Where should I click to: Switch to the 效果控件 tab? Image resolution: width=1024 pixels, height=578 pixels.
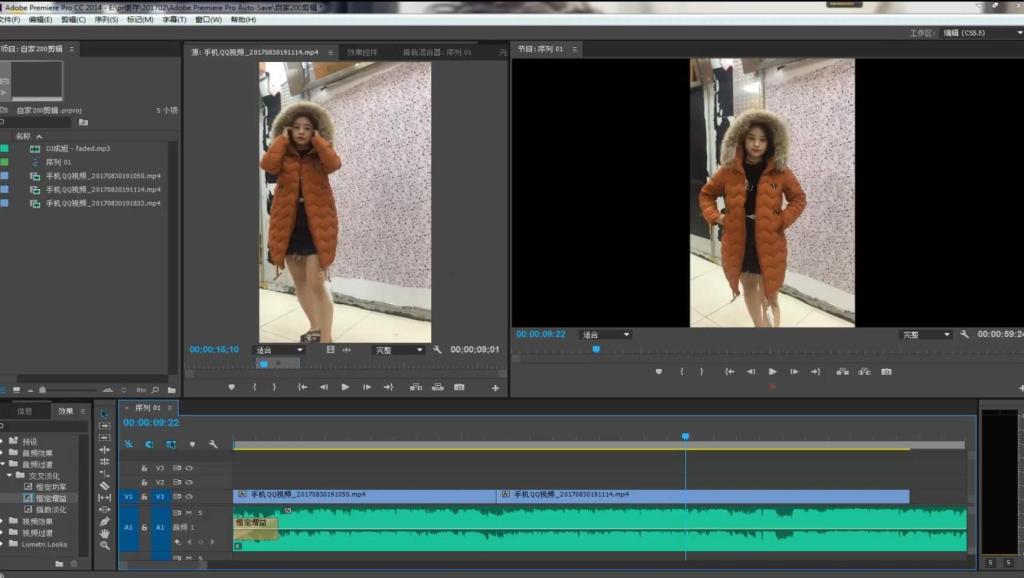tap(362, 52)
